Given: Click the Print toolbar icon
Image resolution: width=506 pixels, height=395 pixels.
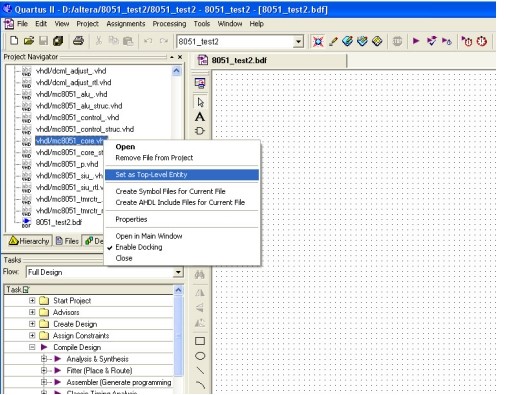Looking at the screenshot, I should click(78, 41).
